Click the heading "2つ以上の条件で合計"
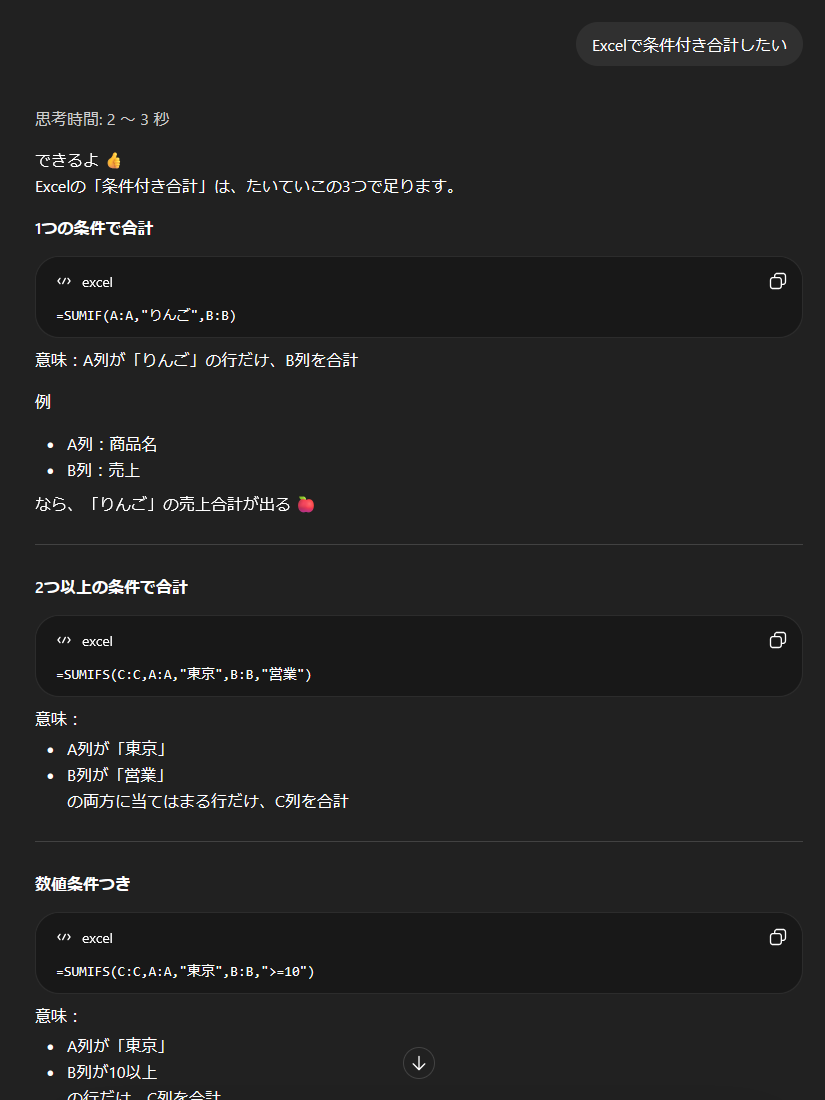825x1100 pixels. 111,587
